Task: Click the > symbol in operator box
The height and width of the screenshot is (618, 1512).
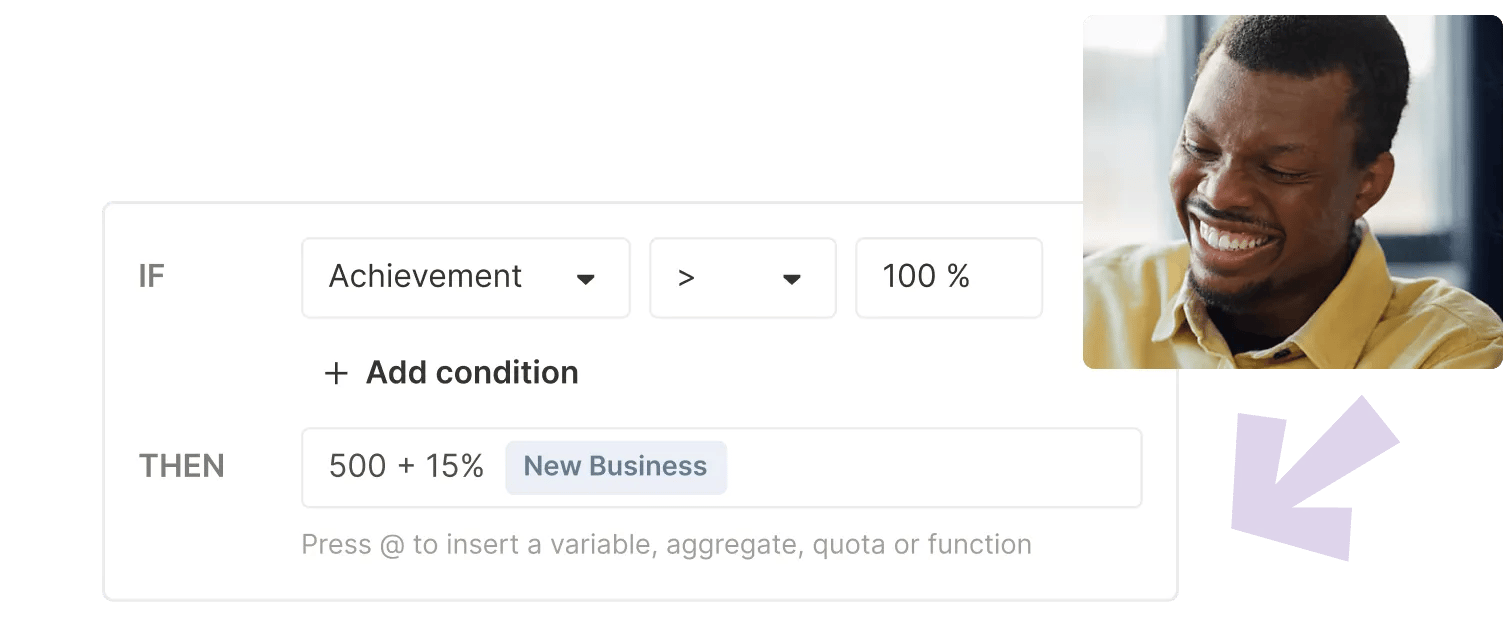Action: click(686, 278)
